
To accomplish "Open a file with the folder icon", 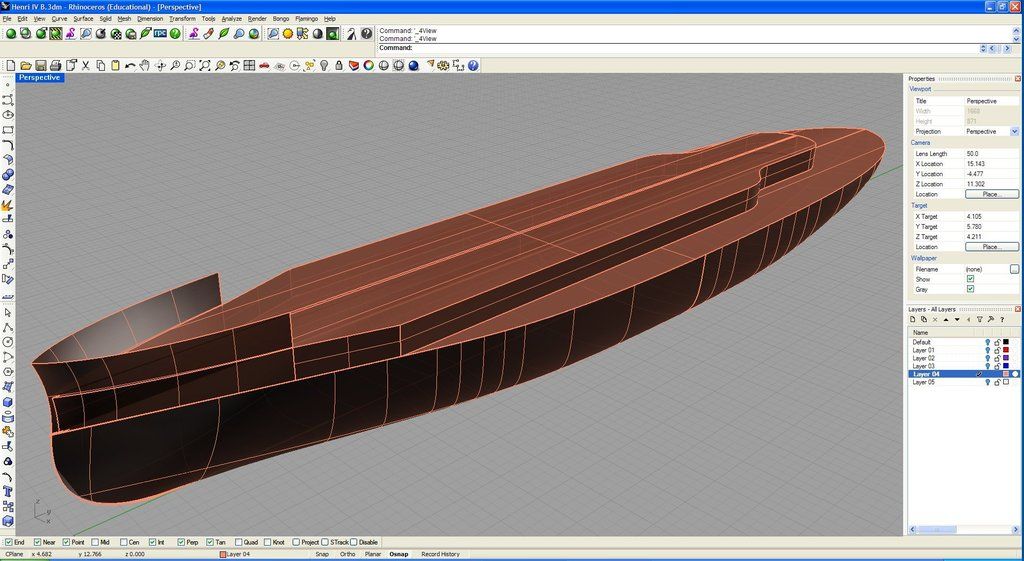I will point(25,65).
